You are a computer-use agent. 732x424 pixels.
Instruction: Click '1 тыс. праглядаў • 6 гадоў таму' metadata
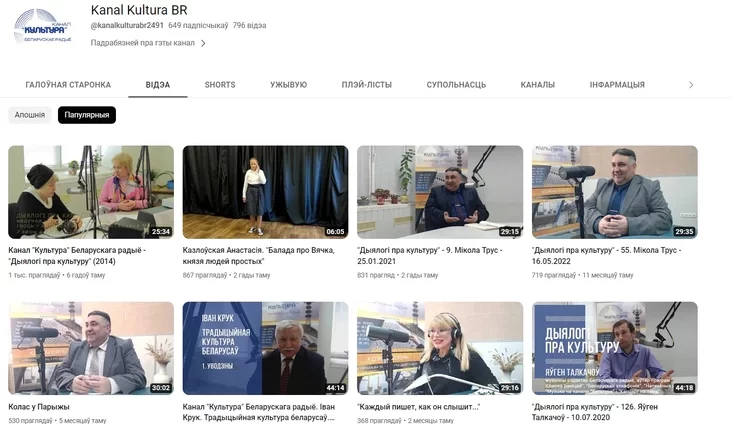56,276
